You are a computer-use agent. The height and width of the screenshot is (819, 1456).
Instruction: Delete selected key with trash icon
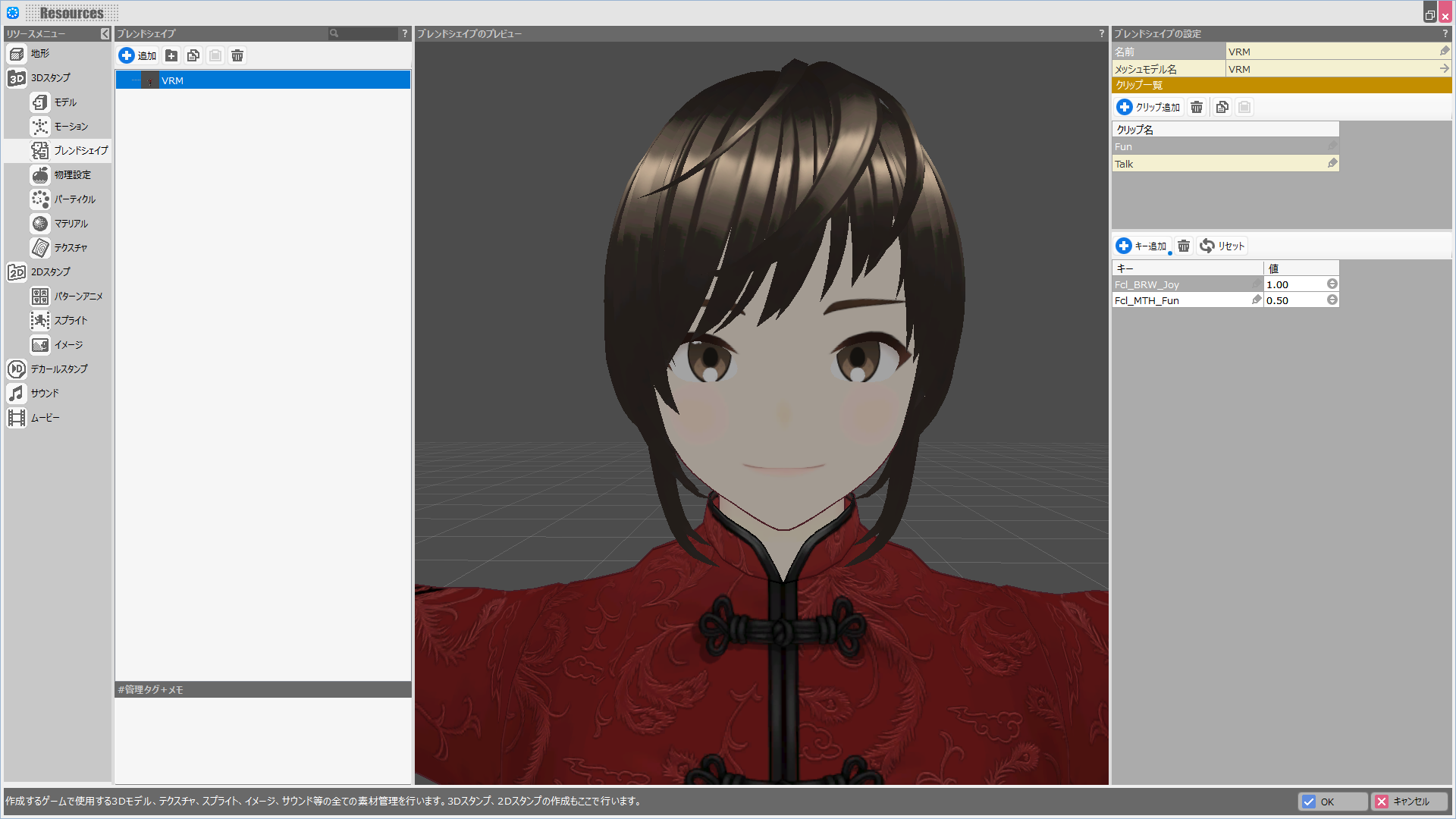tap(1184, 246)
